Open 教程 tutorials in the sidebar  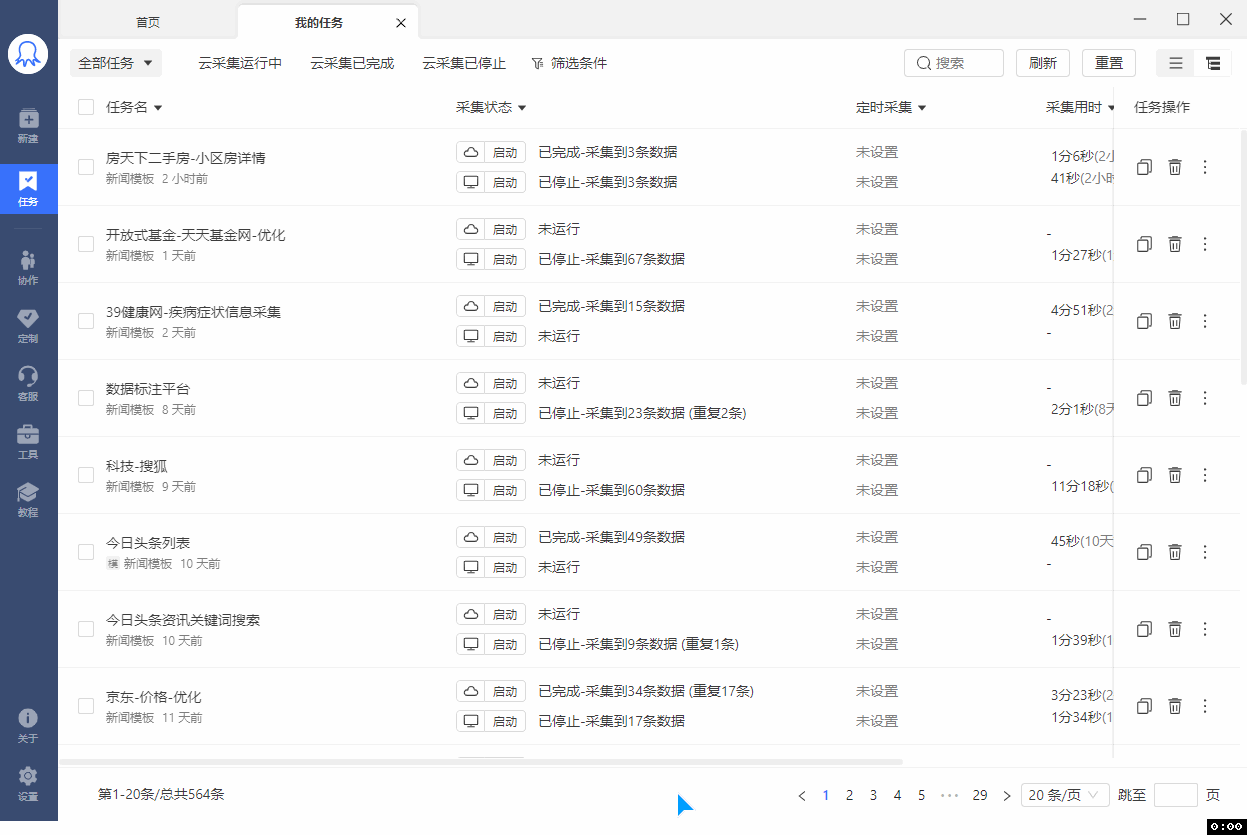click(x=28, y=500)
